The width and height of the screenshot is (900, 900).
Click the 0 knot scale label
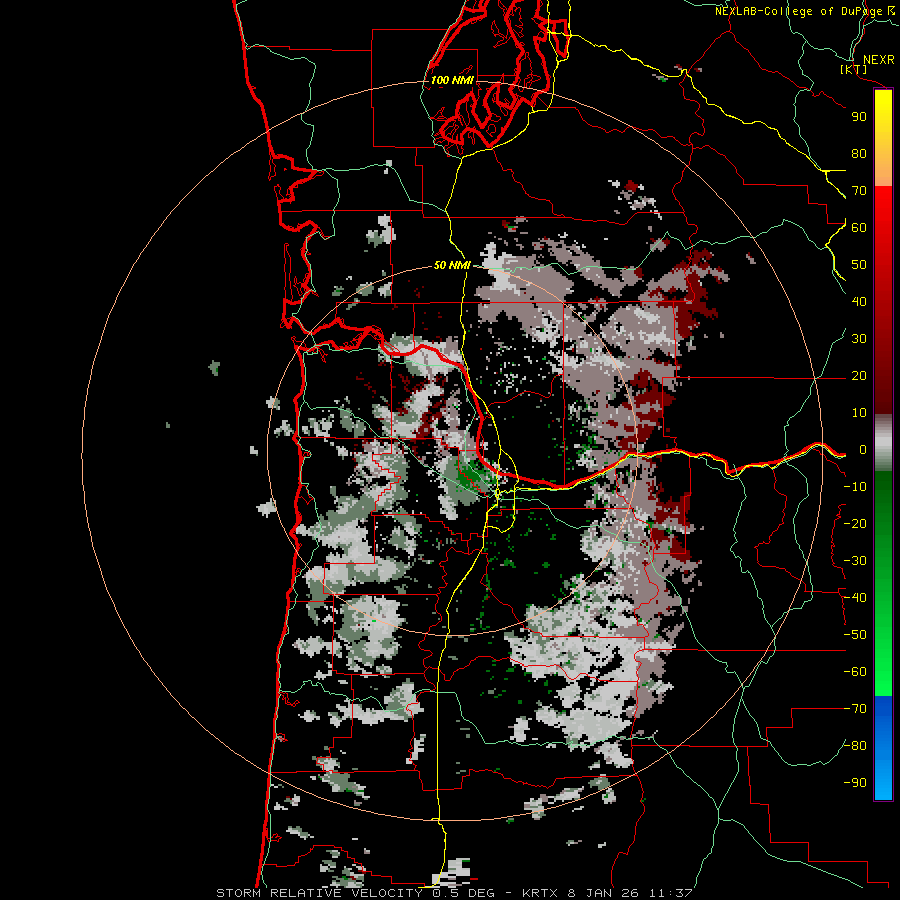862,449
